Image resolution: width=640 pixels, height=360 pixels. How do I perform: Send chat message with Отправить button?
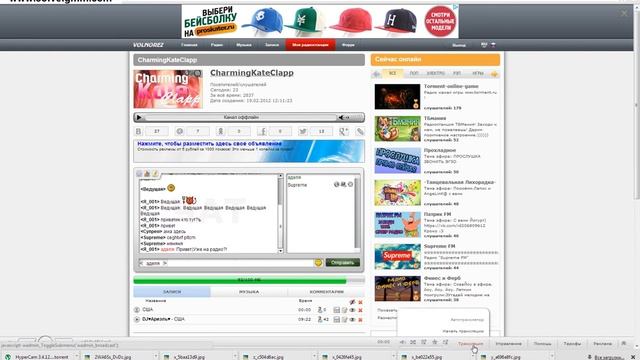click(342, 262)
